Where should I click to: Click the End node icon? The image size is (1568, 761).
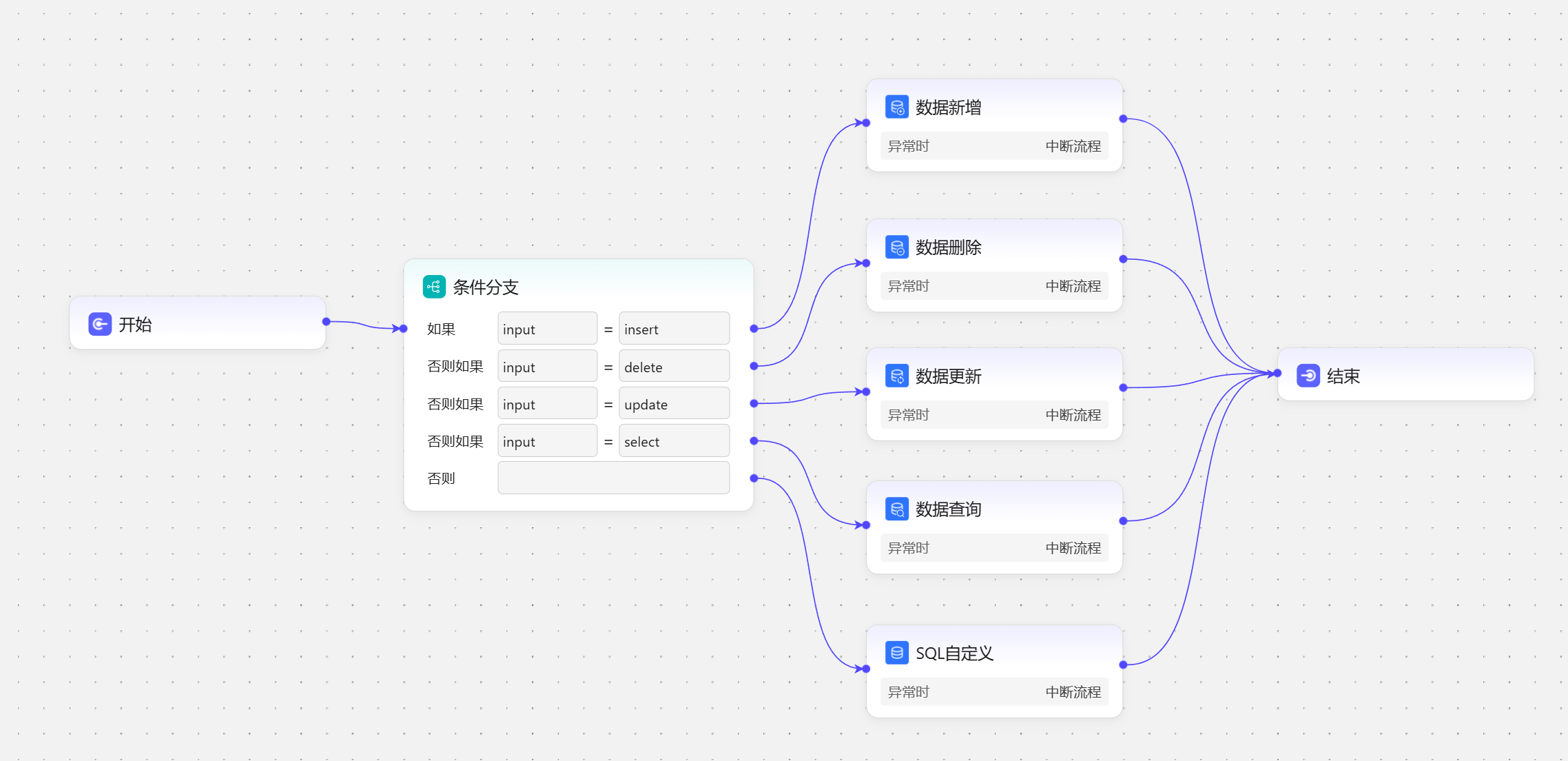1308,376
